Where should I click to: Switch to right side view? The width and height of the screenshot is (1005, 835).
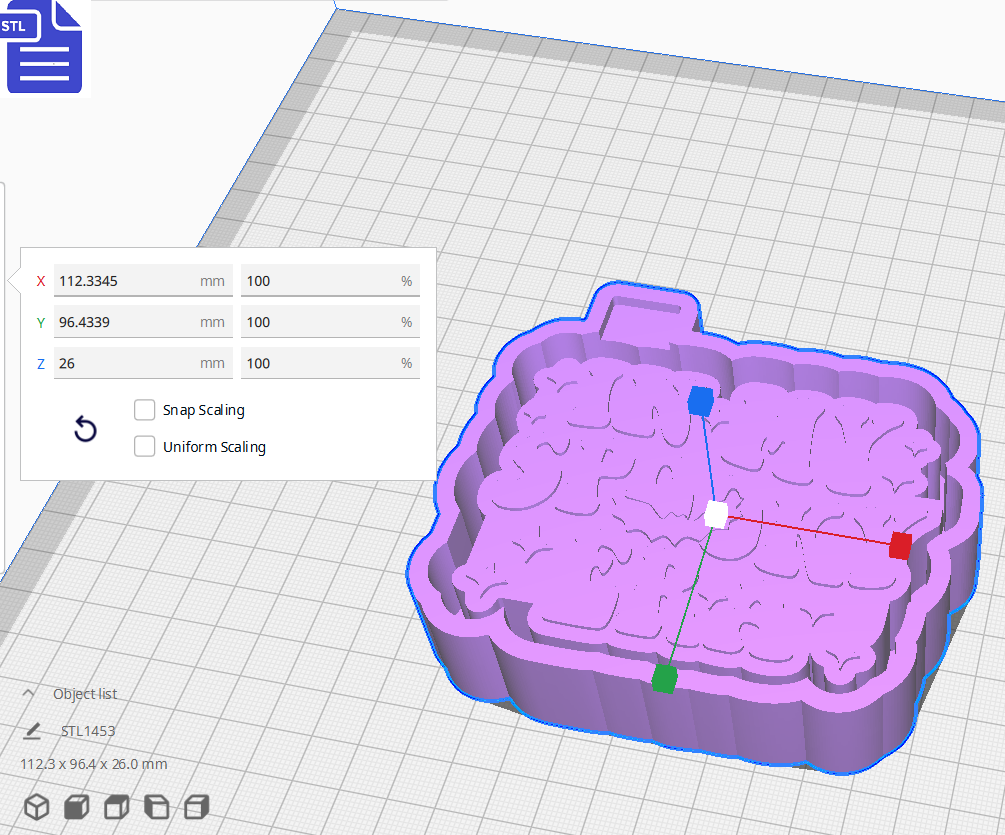tap(196, 807)
